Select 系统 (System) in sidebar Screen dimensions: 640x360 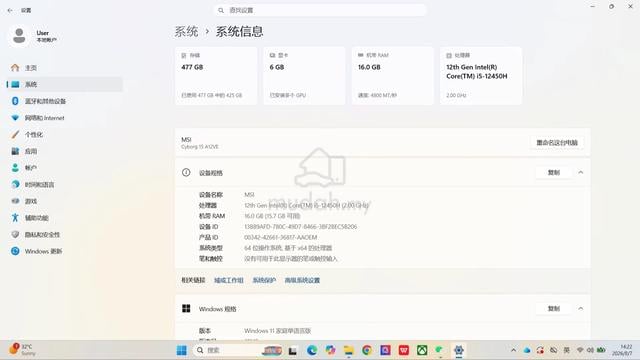(64, 84)
